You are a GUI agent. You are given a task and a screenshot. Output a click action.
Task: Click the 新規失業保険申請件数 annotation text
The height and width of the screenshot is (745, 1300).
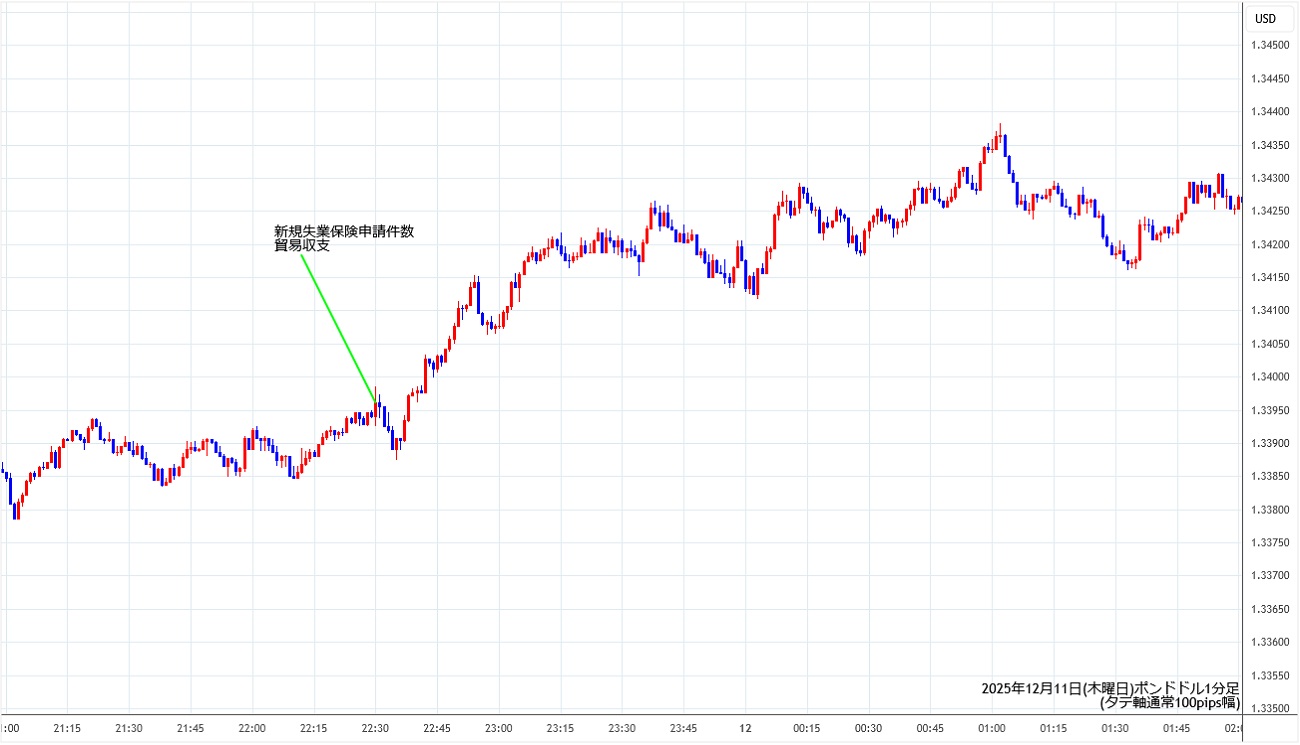point(344,231)
